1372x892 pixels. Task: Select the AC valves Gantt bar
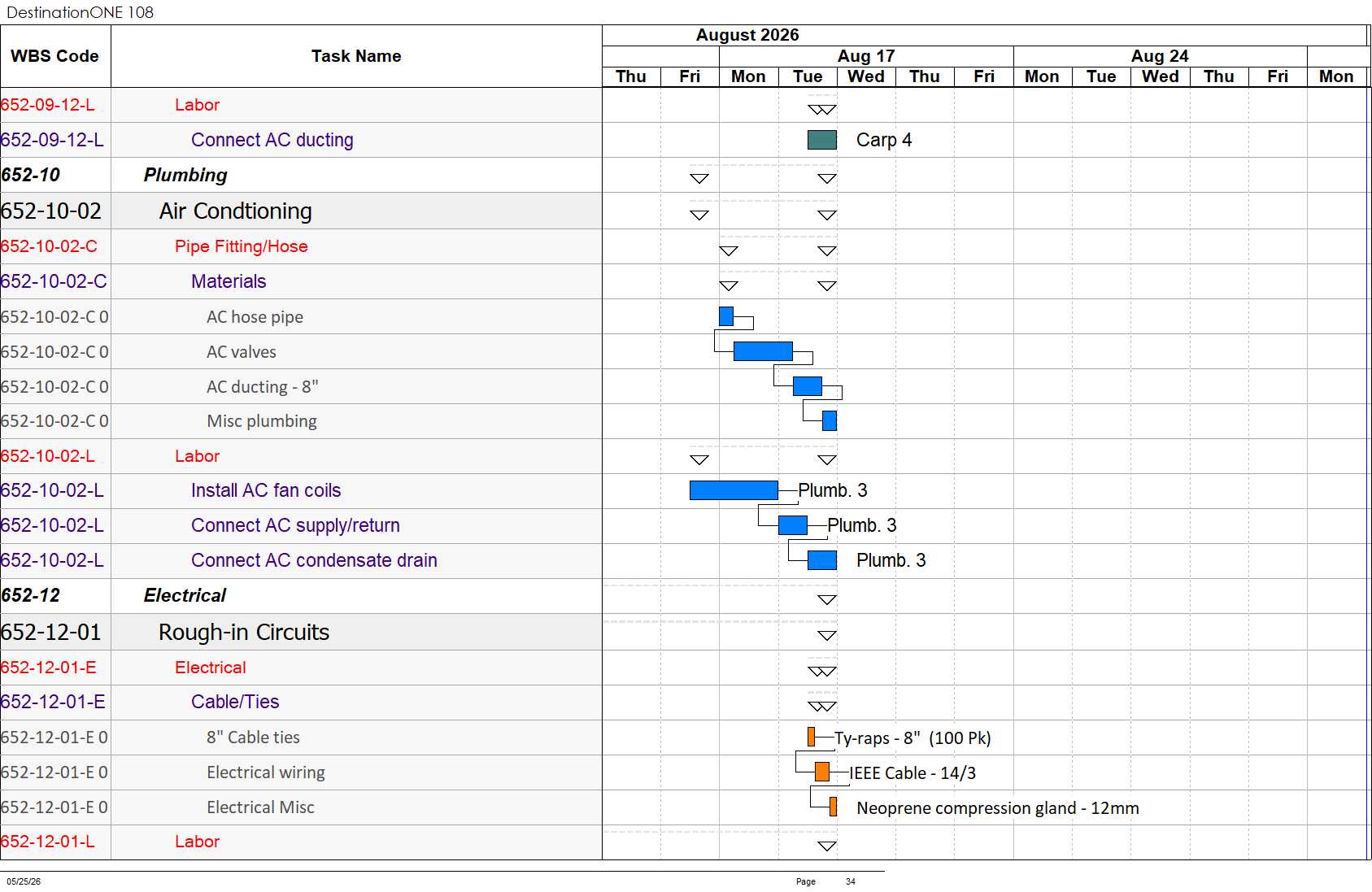tap(763, 351)
